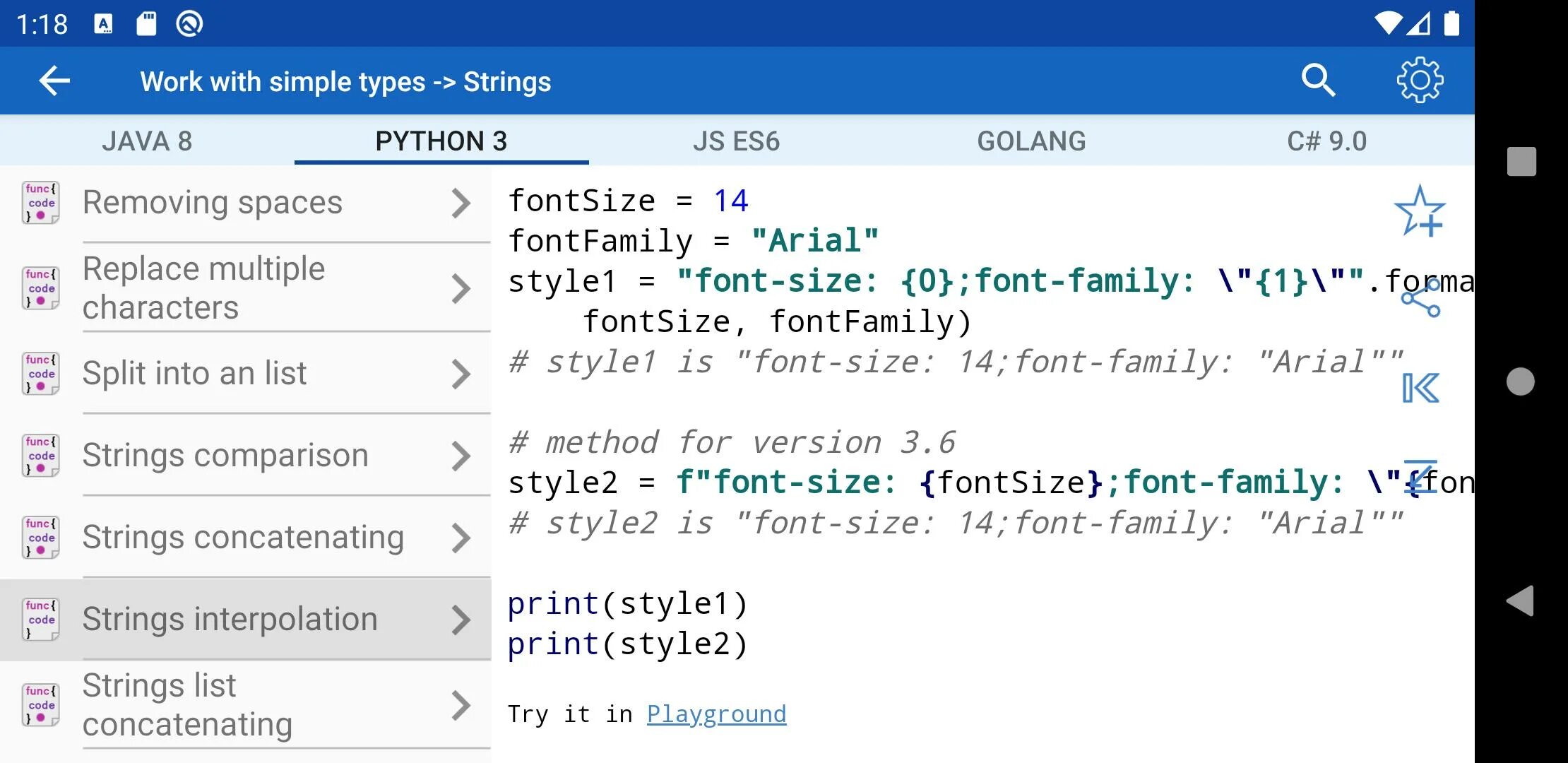Viewport: 1568px width, 763px height.
Task: Add snippet to favorites star icon
Action: click(x=1420, y=211)
